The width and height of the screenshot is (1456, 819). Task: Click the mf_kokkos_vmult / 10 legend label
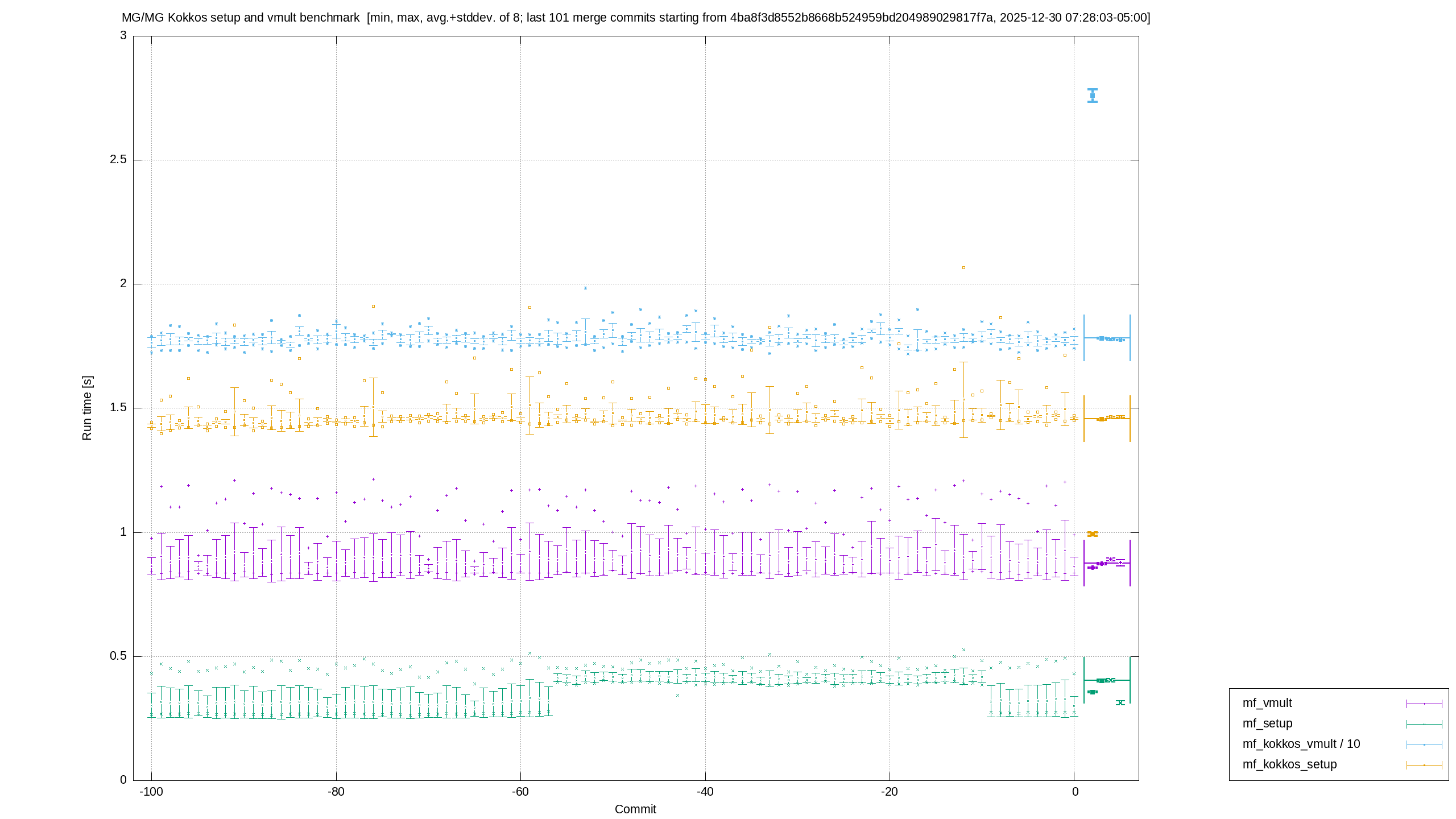[x=1301, y=744]
